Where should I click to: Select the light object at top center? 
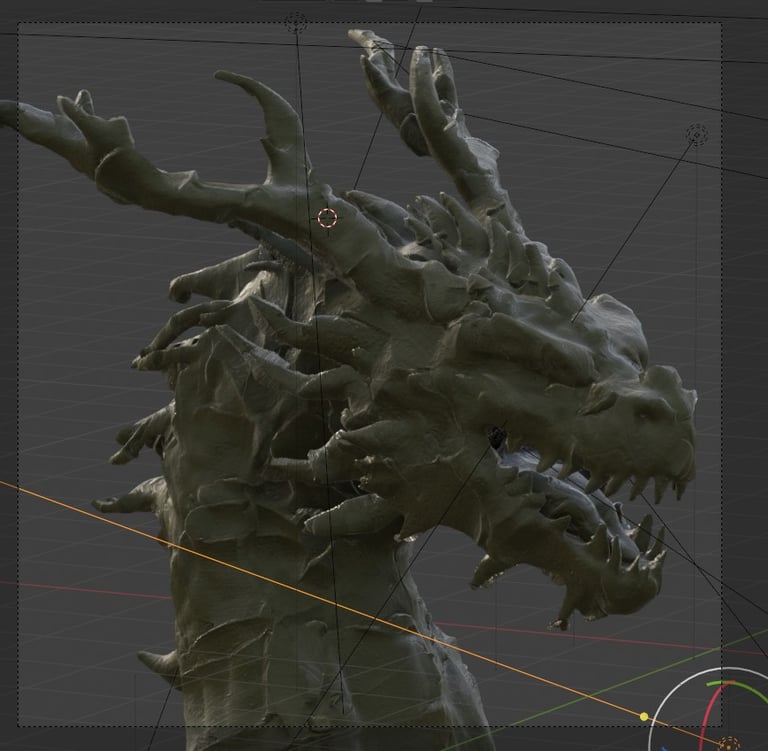[296, 23]
